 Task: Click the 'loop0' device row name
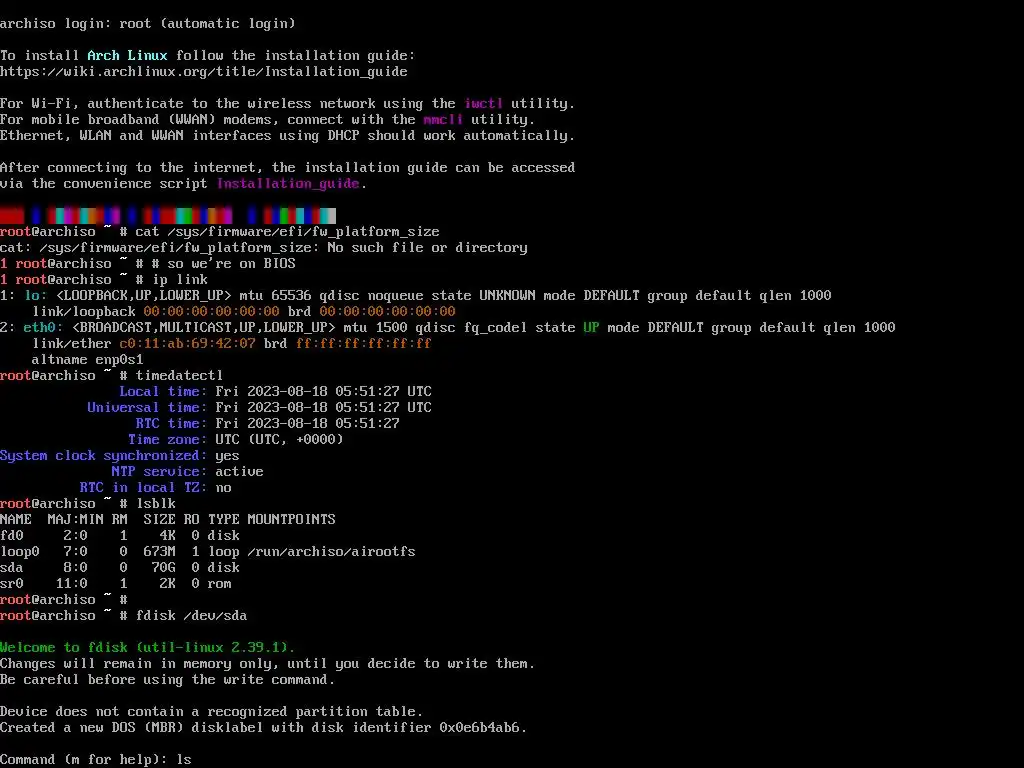pos(20,552)
